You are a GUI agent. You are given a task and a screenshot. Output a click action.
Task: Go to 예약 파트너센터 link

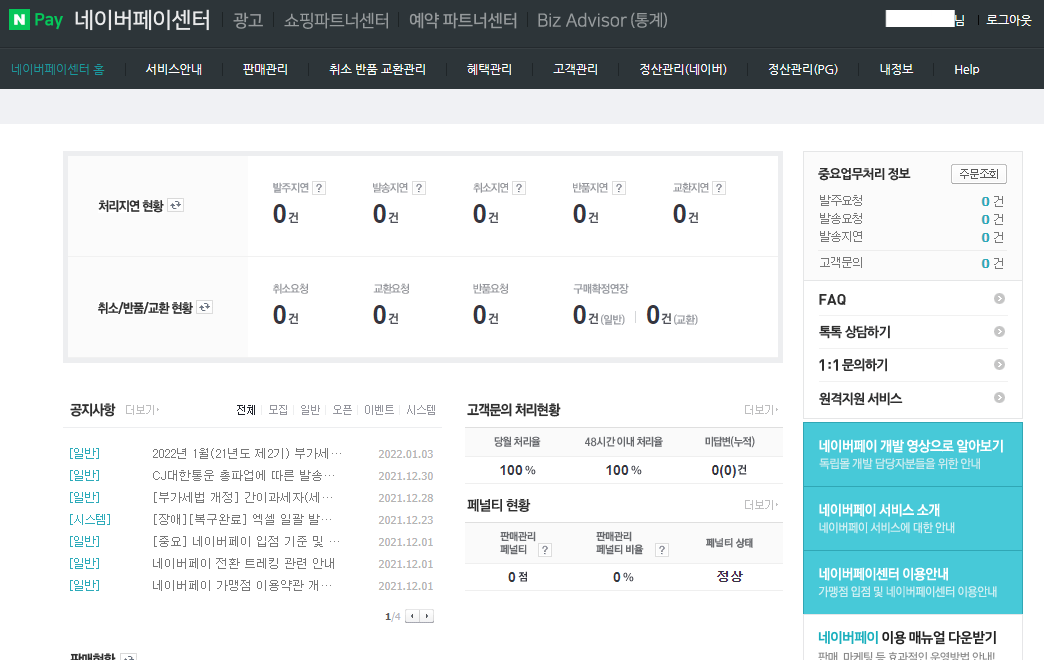point(463,21)
